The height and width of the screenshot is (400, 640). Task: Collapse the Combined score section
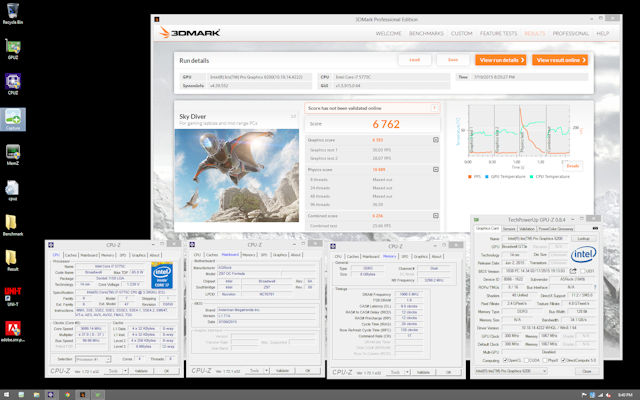tap(436, 216)
